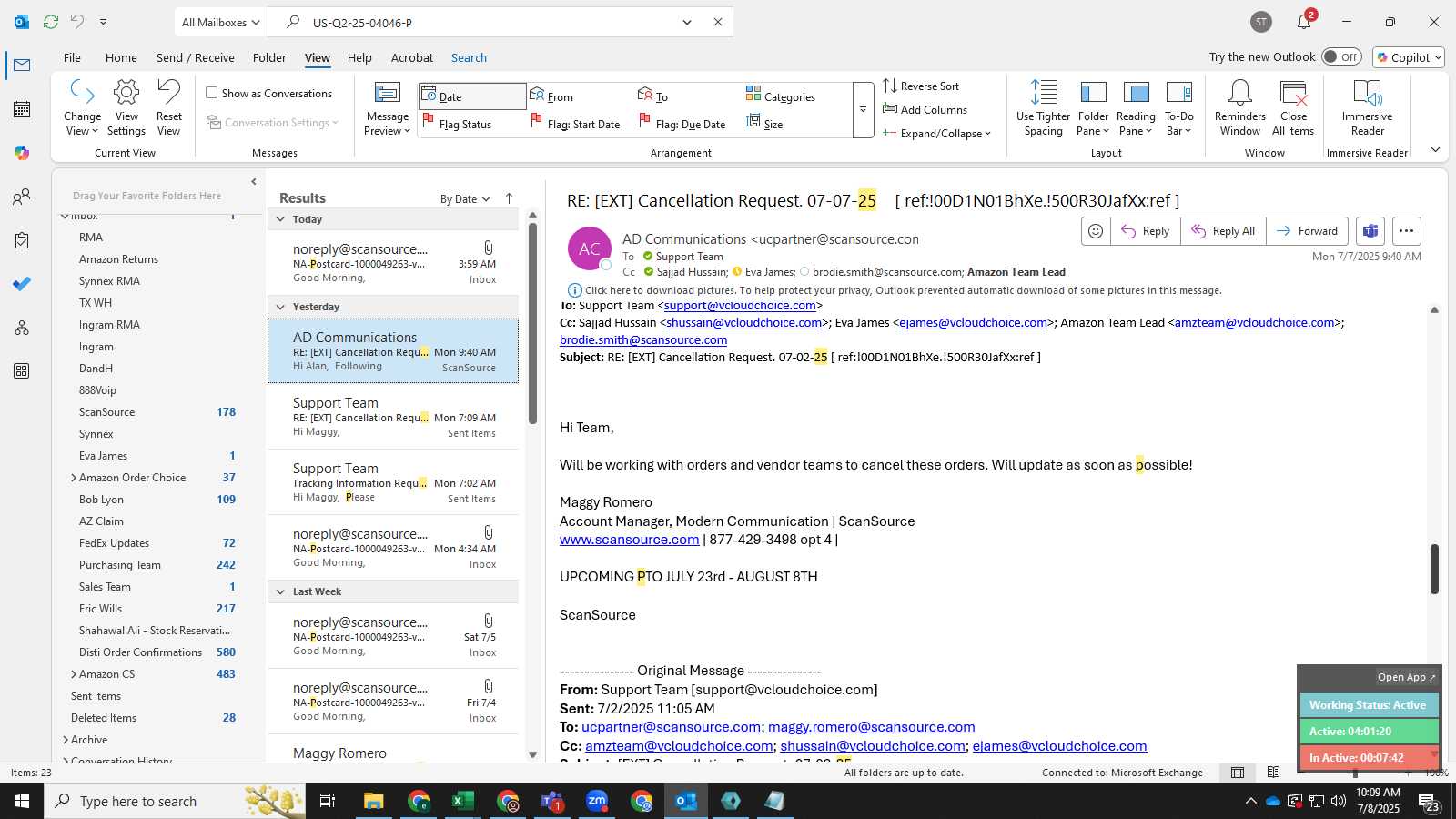Click the reading pane vertical scrollbar thumb
1456x819 pixels.
click(1434, 569)
